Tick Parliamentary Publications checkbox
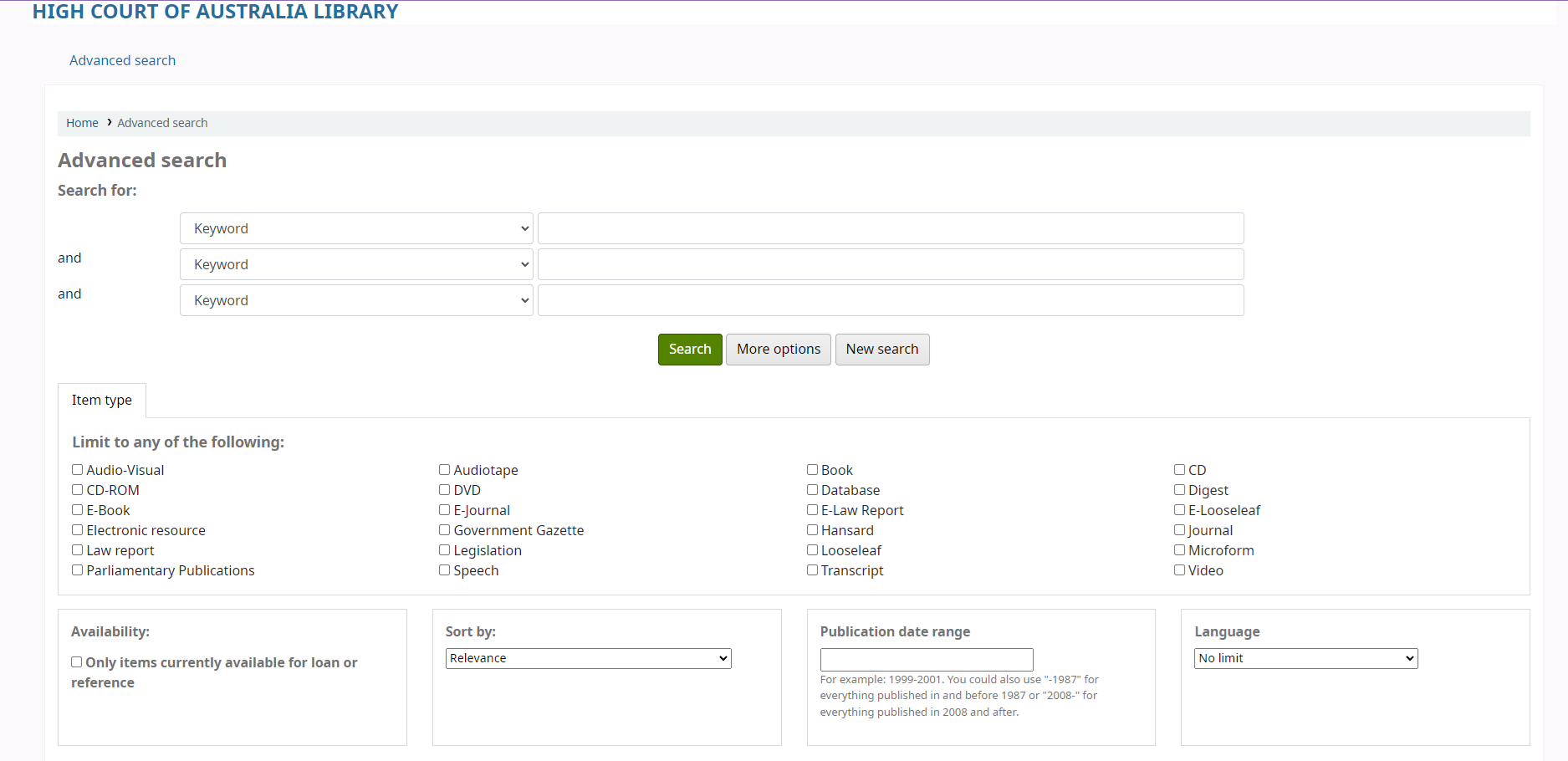The height and width of the screenshot is (761, 1568). (x=77, y=570)
